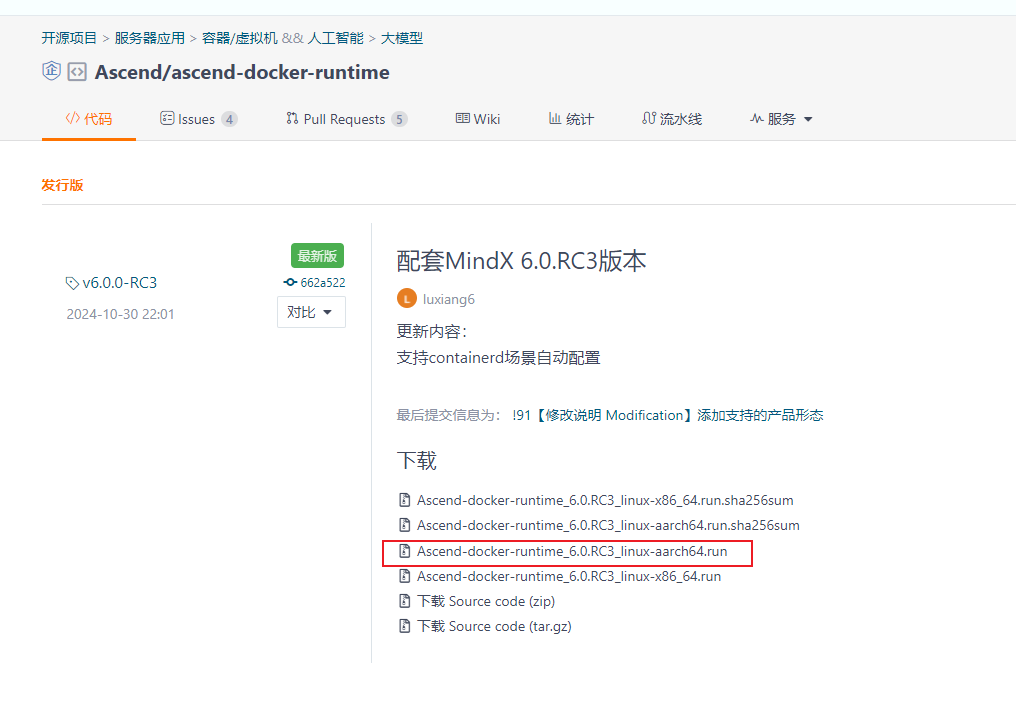Image resolution: width=1016 pixels, height=703 pixels.
Task: Go to 人工智能 breadcrumb
Action: [336, 38]
